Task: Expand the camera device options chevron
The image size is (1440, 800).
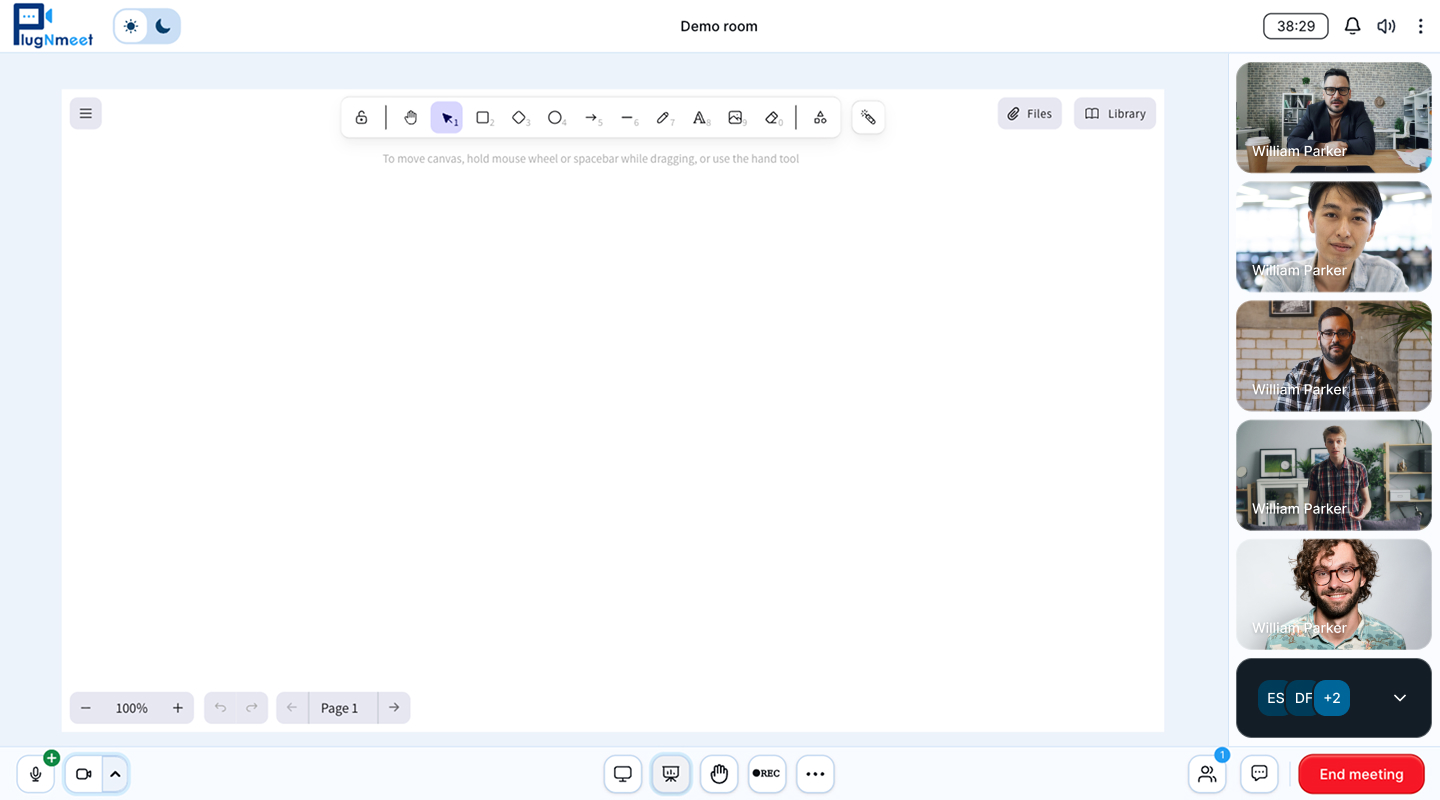Action: (115, 773)
